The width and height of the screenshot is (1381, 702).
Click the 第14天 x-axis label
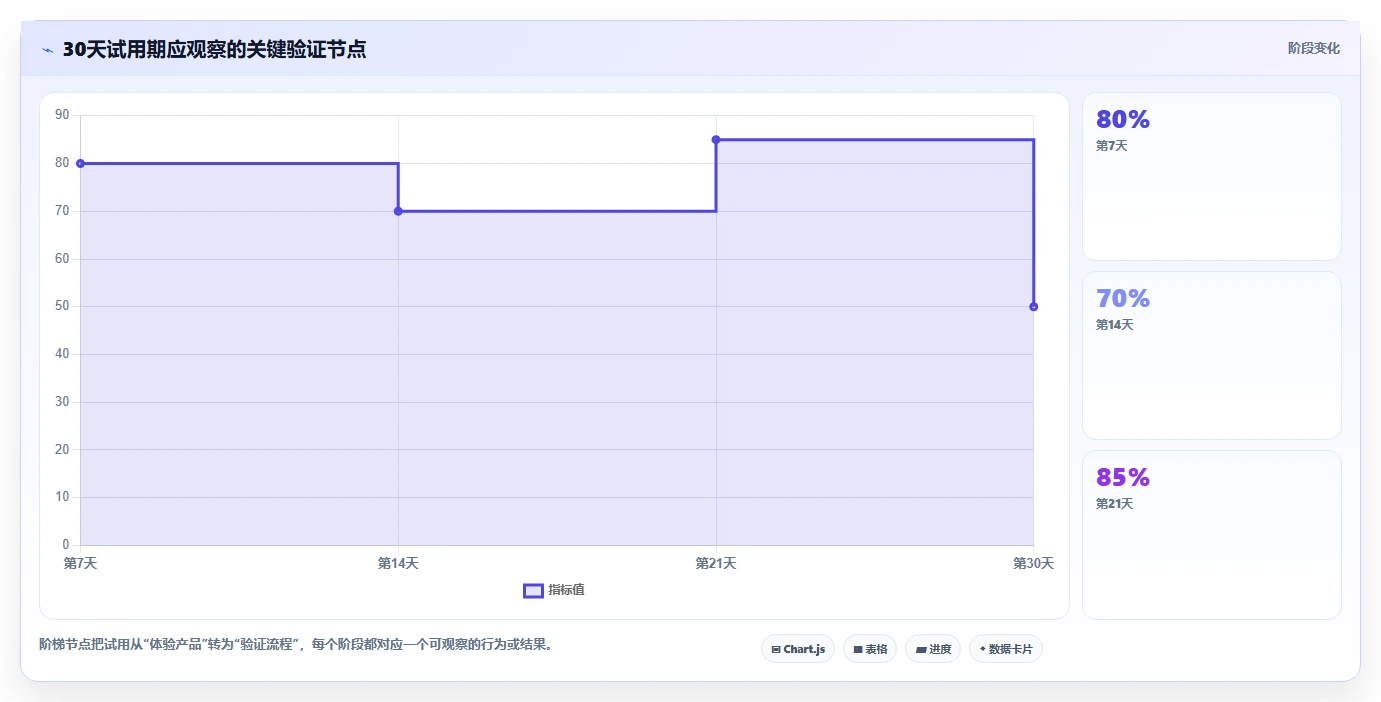[x=398, y=563]
